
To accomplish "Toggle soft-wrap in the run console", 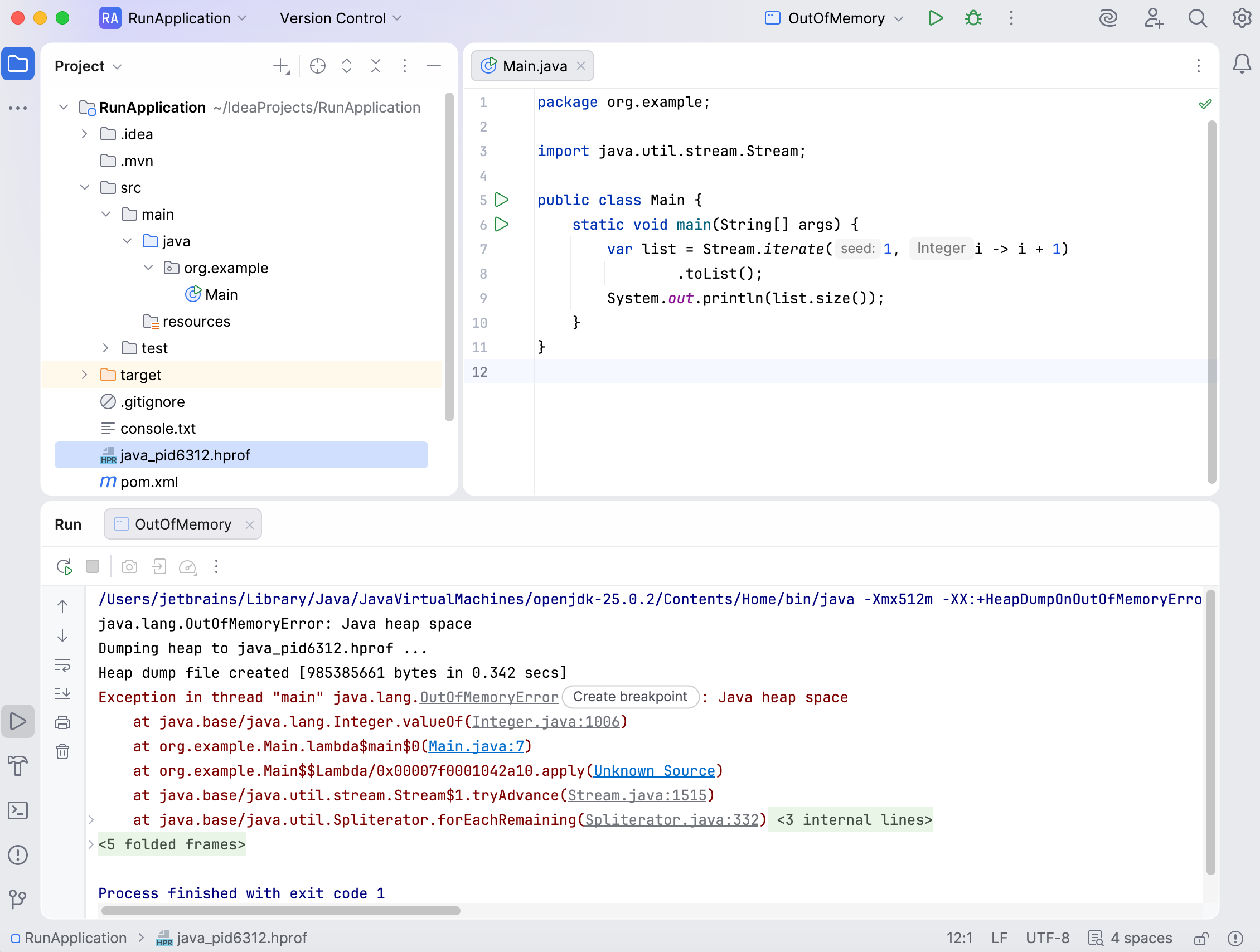I will coord(62,664).
